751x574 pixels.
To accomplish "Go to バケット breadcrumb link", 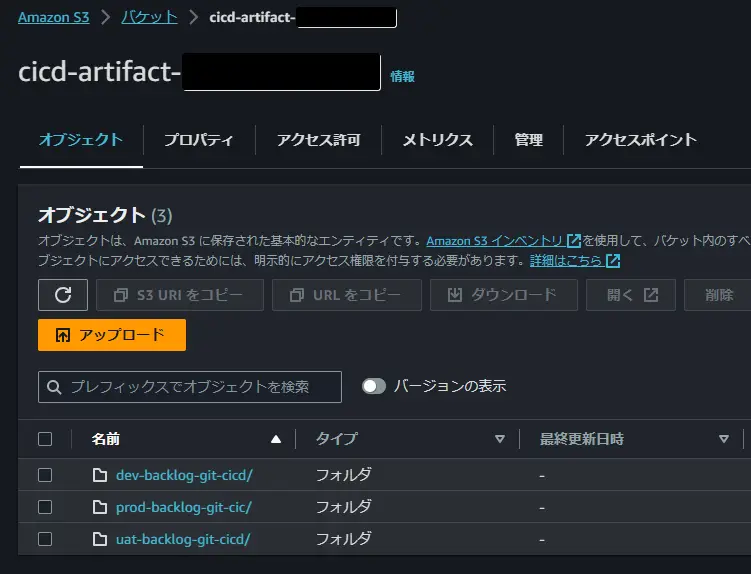I will point(149,17).
